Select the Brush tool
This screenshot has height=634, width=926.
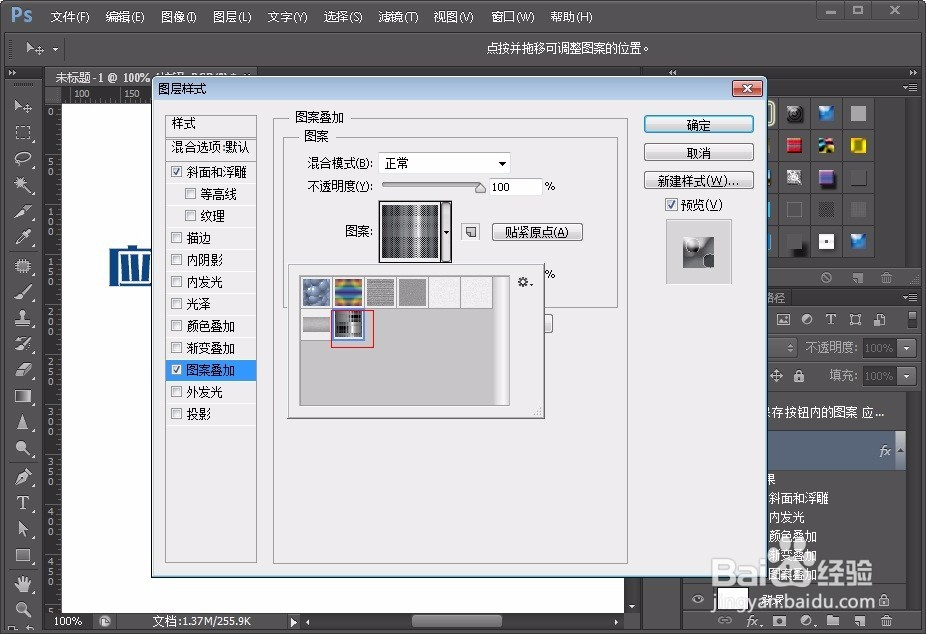23,292
